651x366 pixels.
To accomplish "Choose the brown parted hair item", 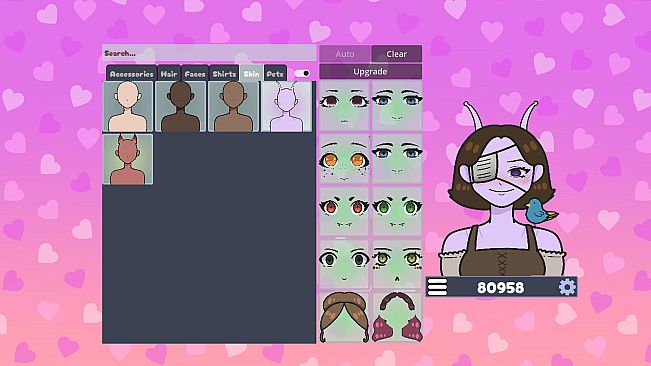I will 344,317.
